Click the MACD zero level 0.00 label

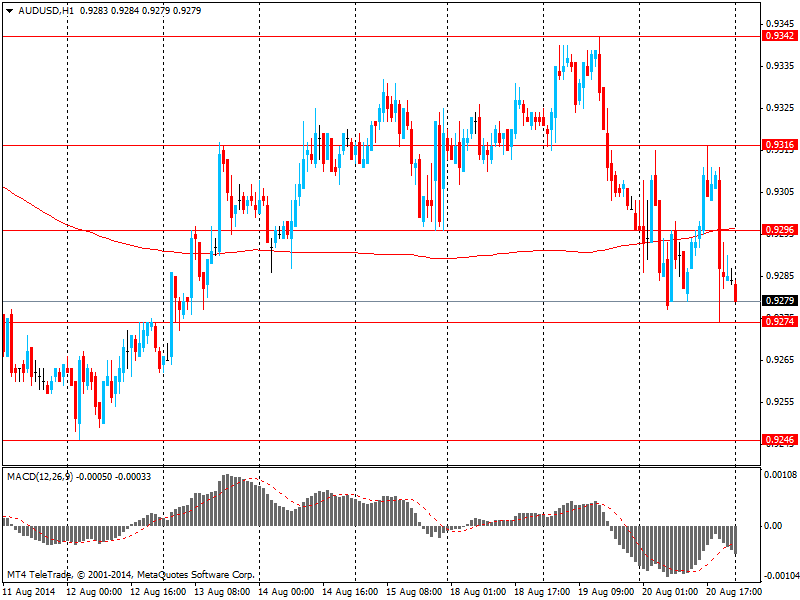pyautogui.click(x=773, y=526)
